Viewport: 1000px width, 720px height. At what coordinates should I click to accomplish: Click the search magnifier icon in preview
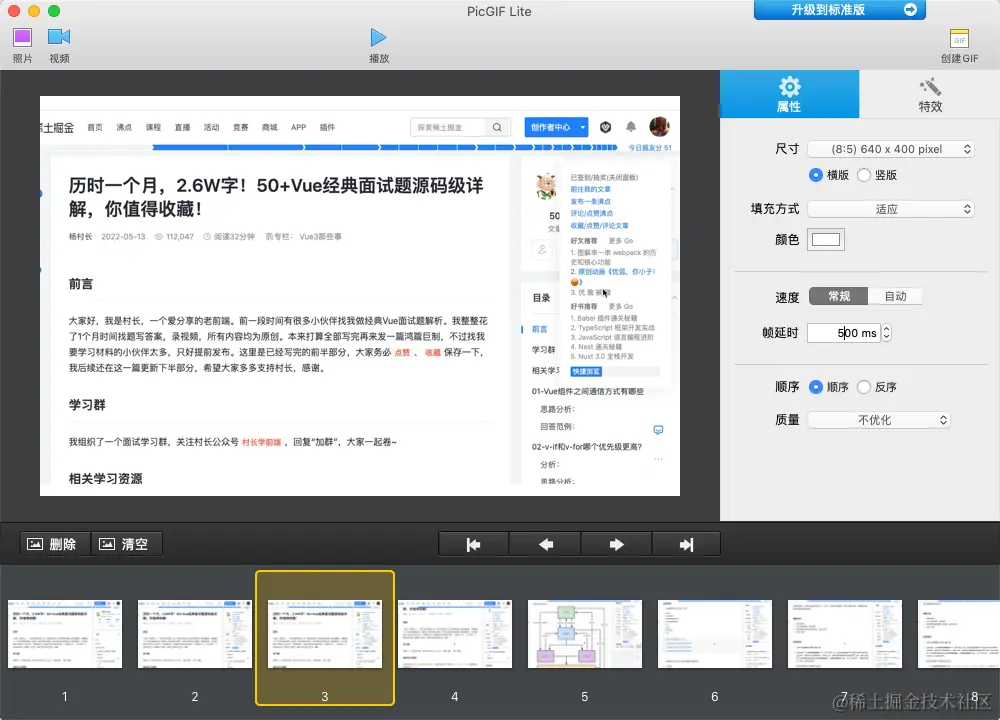(x=497, y=128)
